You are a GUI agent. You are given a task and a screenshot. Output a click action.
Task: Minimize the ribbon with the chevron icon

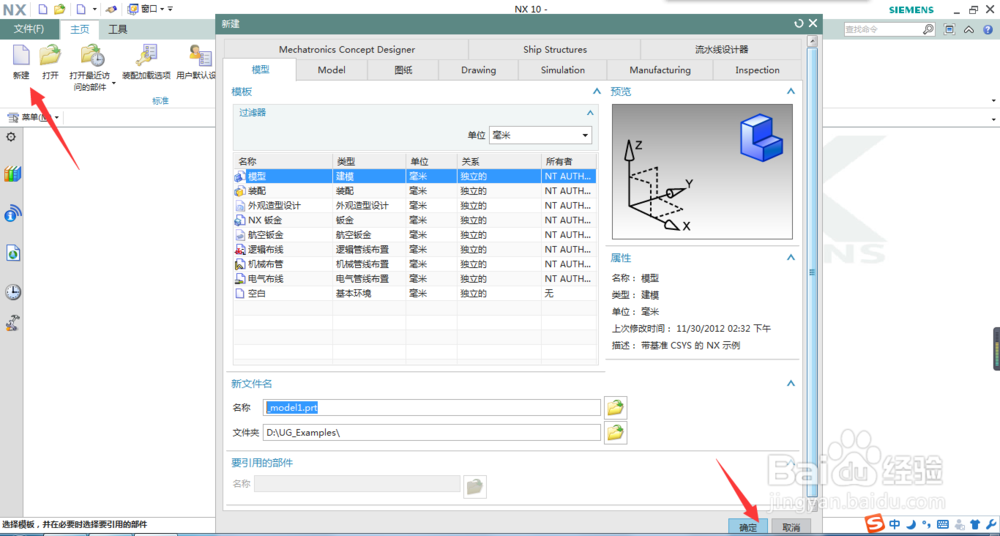pos(969,29)
